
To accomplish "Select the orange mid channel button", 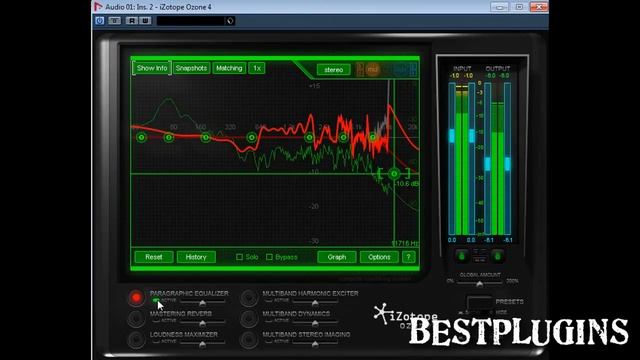I will 372,70.
